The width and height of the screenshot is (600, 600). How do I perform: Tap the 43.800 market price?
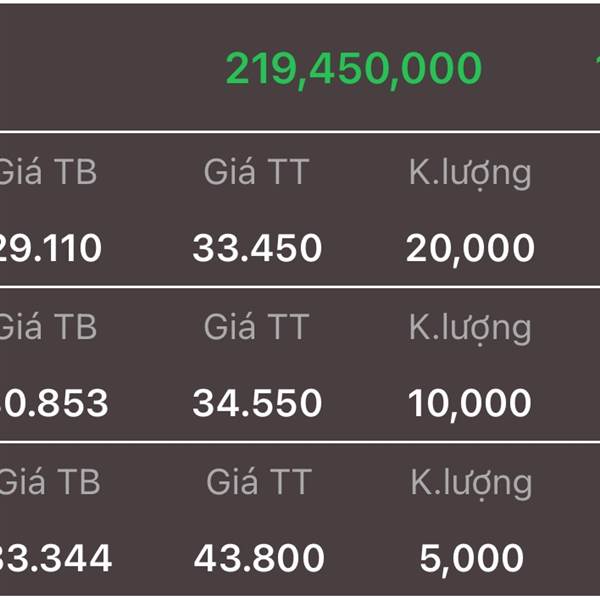click(x=259, y=558)
